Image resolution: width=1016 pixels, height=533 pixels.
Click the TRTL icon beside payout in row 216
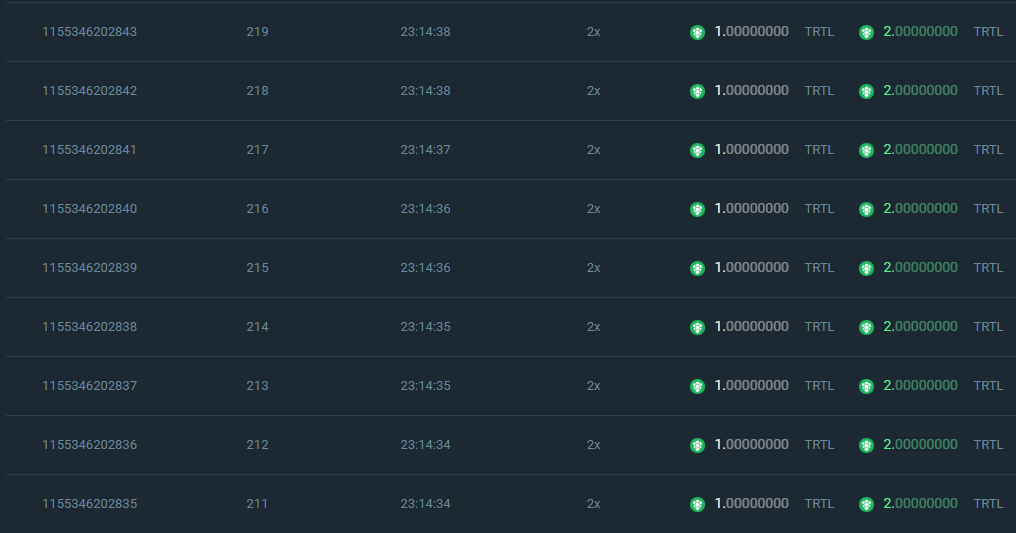tap(866, 209)
